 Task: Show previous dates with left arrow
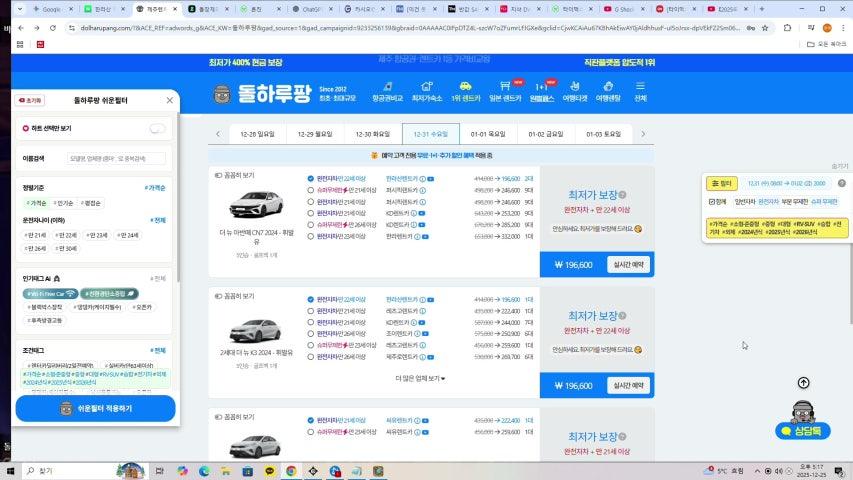tap(218, 134)
